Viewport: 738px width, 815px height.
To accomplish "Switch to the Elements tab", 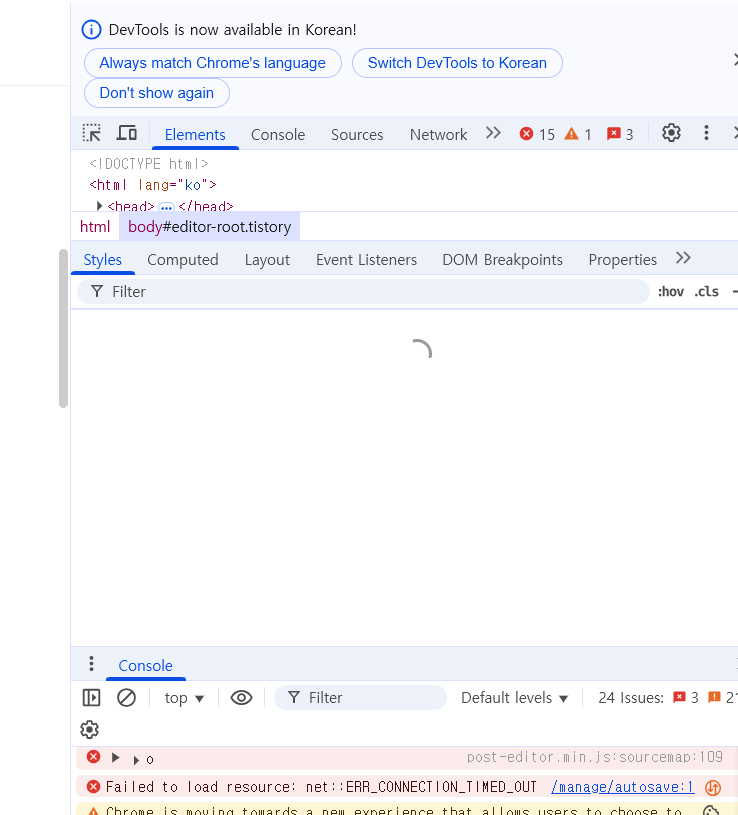I will click(x=195, y=135).
